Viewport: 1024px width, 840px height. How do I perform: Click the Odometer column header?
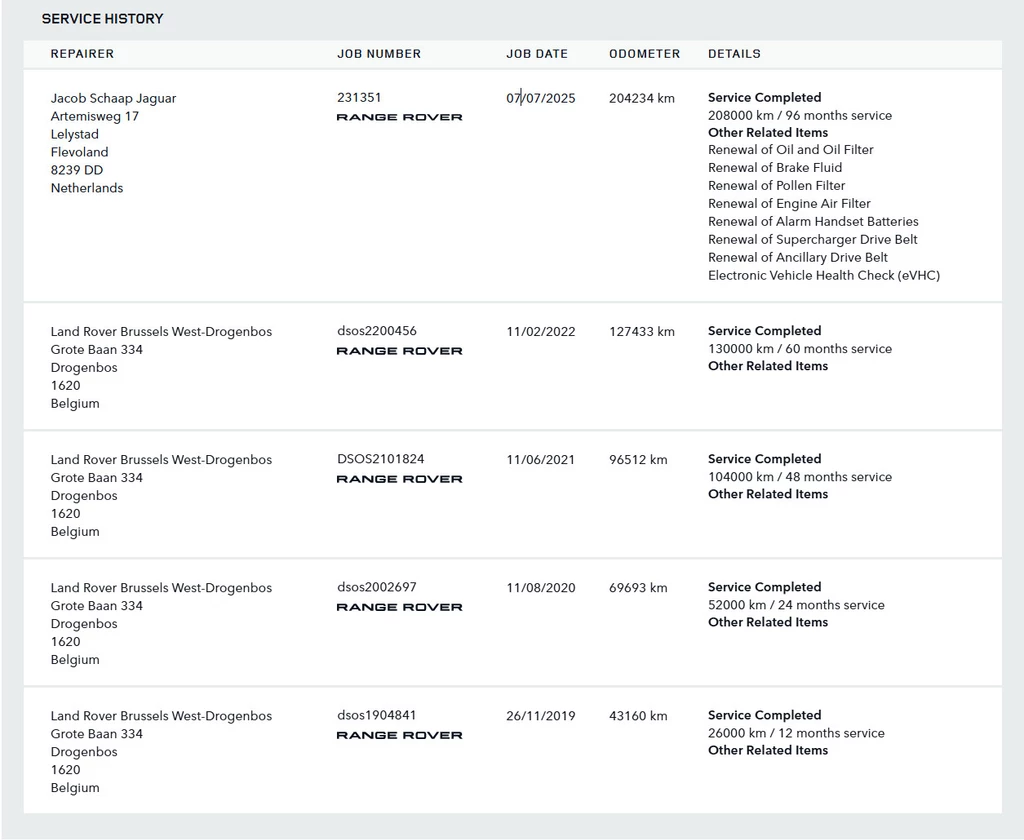point(644,54)
